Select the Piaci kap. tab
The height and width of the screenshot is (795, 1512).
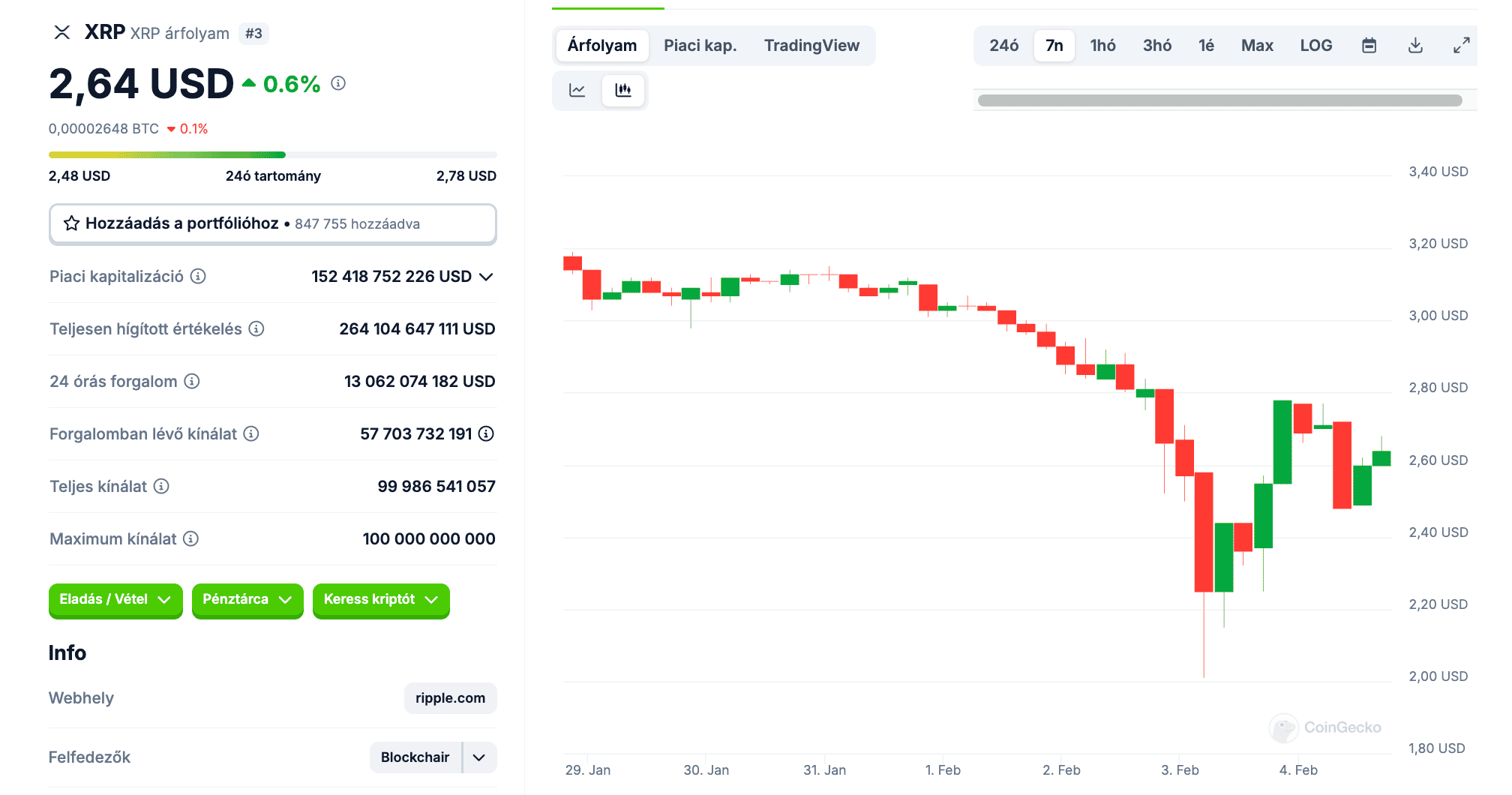pos(700,46)
